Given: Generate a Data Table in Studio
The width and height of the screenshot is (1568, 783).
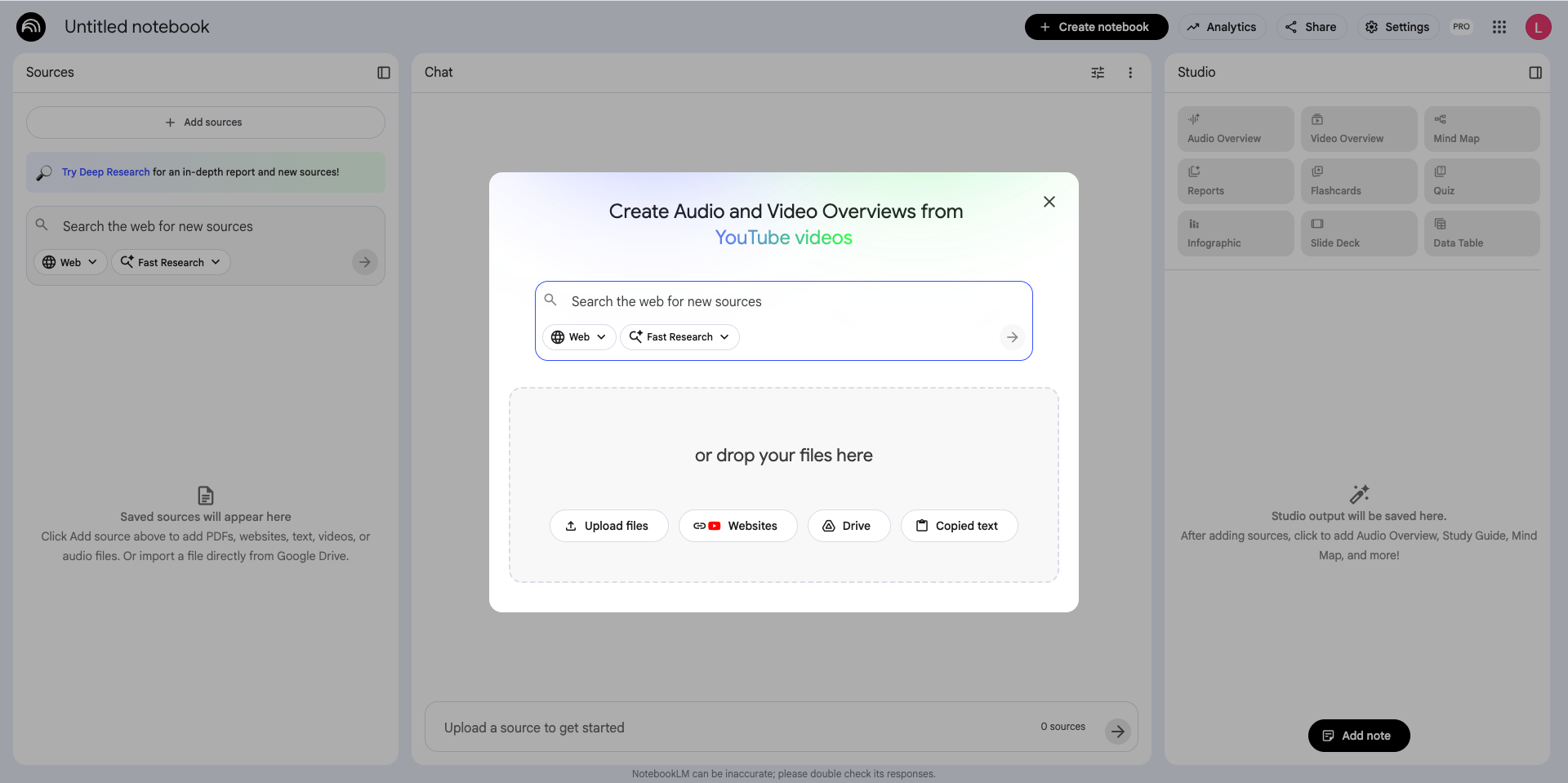Looking at the screenshot, I should [x=1481, y=233].
